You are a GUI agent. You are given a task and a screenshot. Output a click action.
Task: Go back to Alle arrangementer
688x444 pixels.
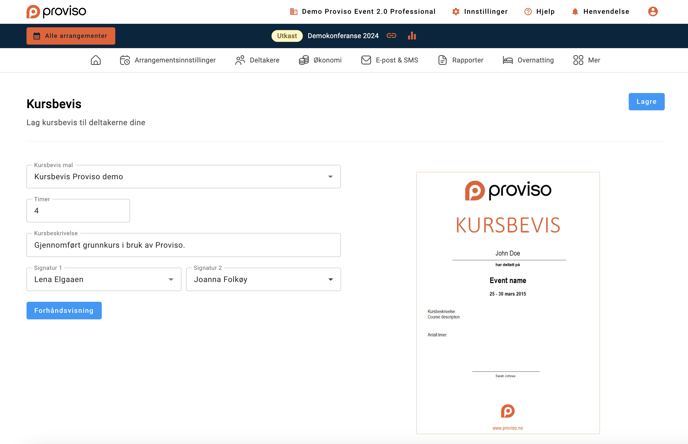[x=71, y=36]
